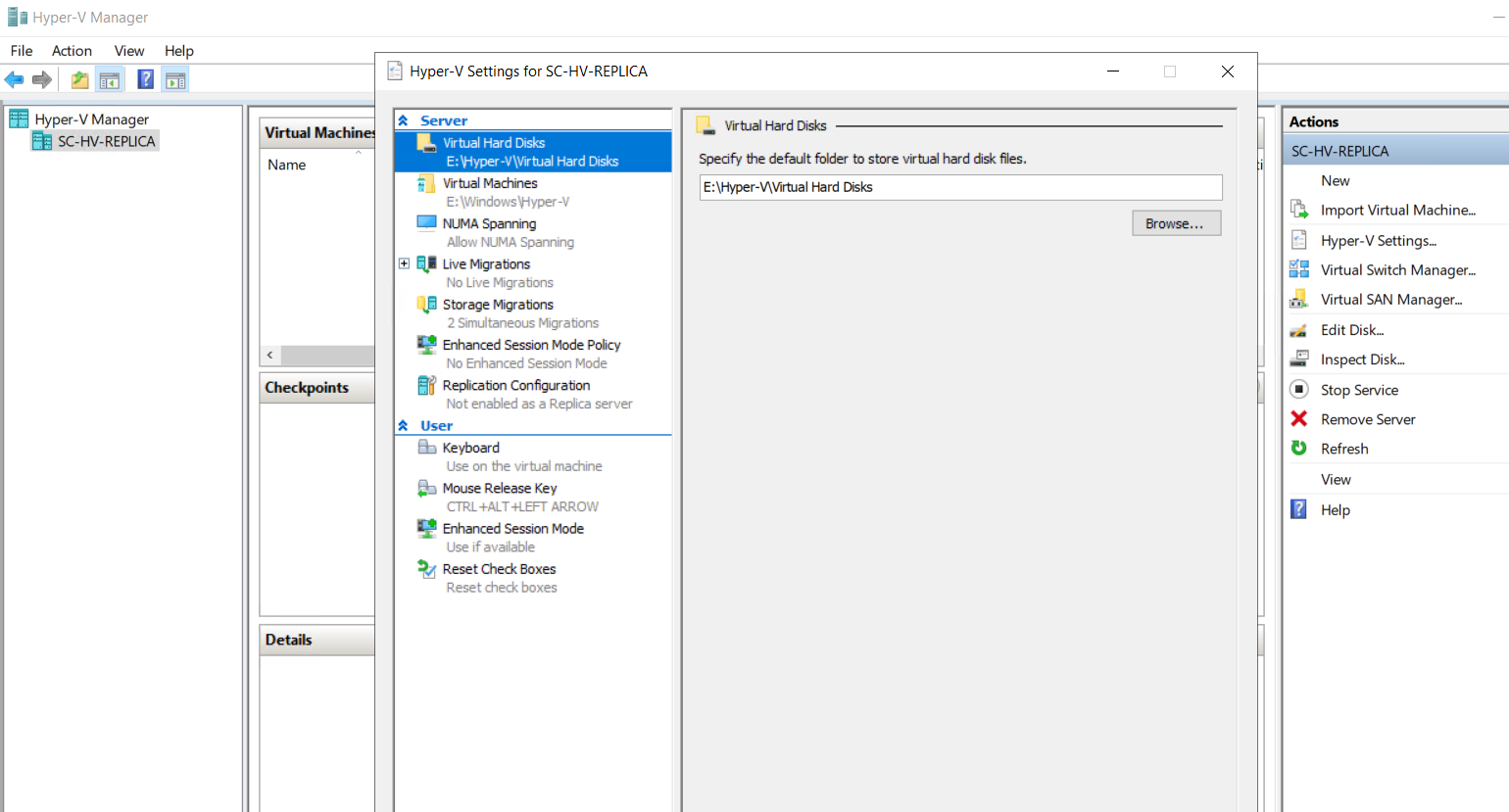This screenshot has height=812, width=1509.
Task: Click the Keyboard settings icon
Action: [426, 448]
